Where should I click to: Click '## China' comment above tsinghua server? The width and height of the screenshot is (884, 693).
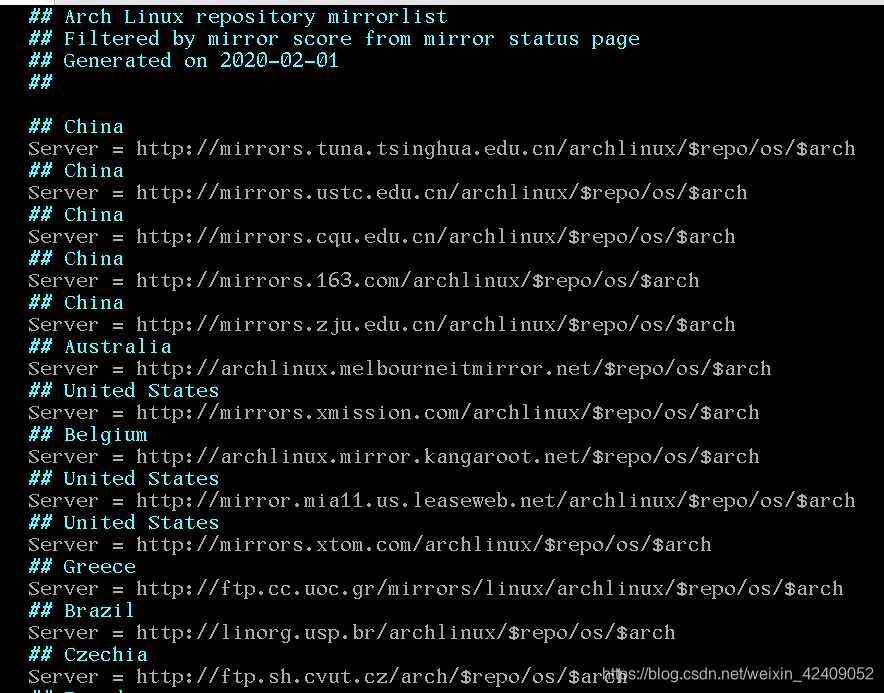(x=76, y=127)
